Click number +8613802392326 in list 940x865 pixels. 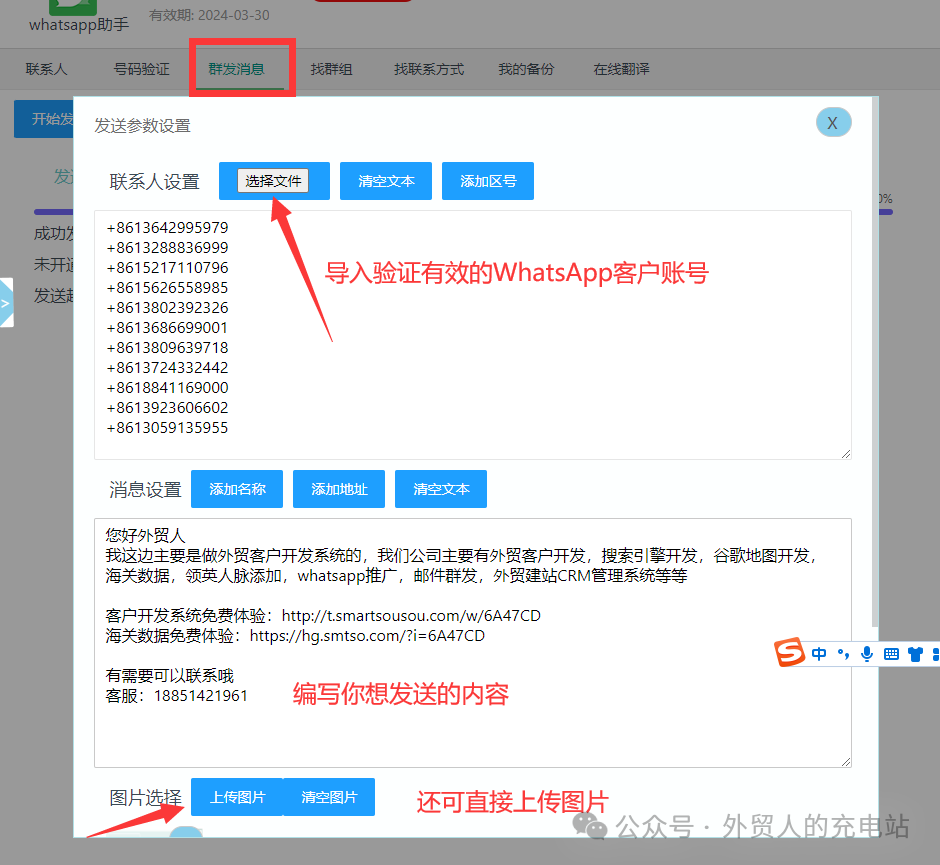tap(167, 308)
